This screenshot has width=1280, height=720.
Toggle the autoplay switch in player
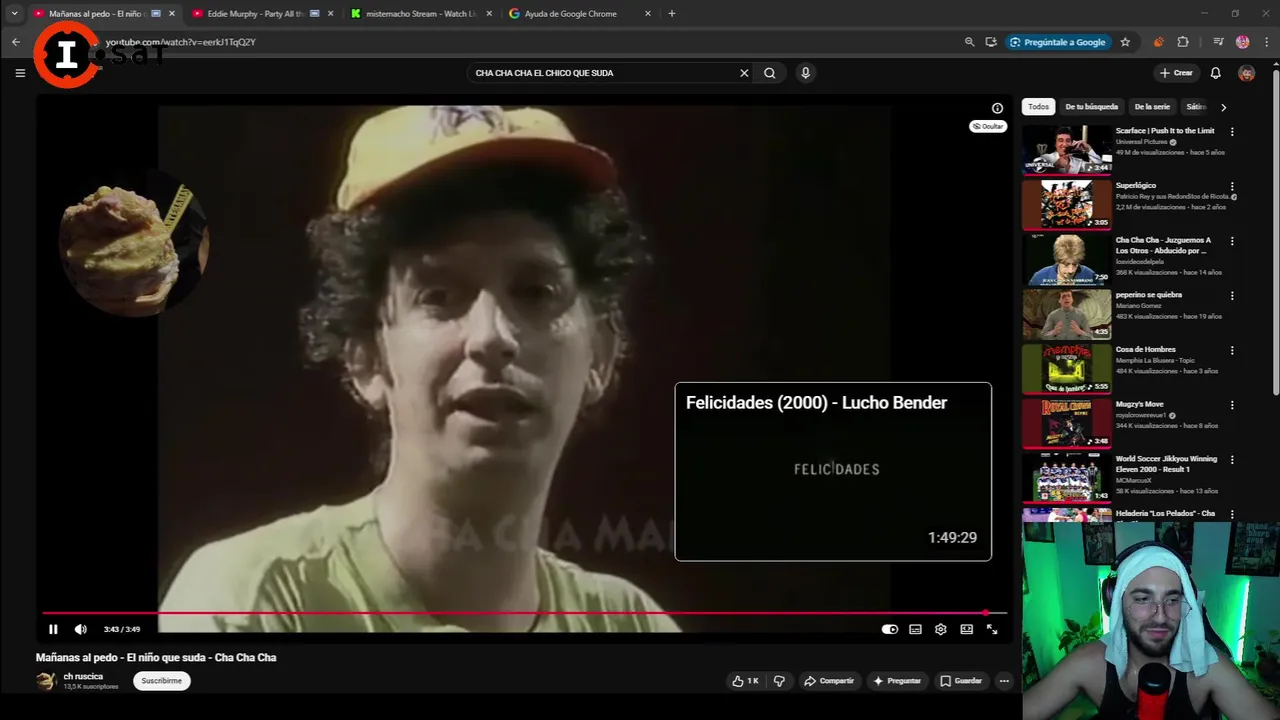pos(889,629)
